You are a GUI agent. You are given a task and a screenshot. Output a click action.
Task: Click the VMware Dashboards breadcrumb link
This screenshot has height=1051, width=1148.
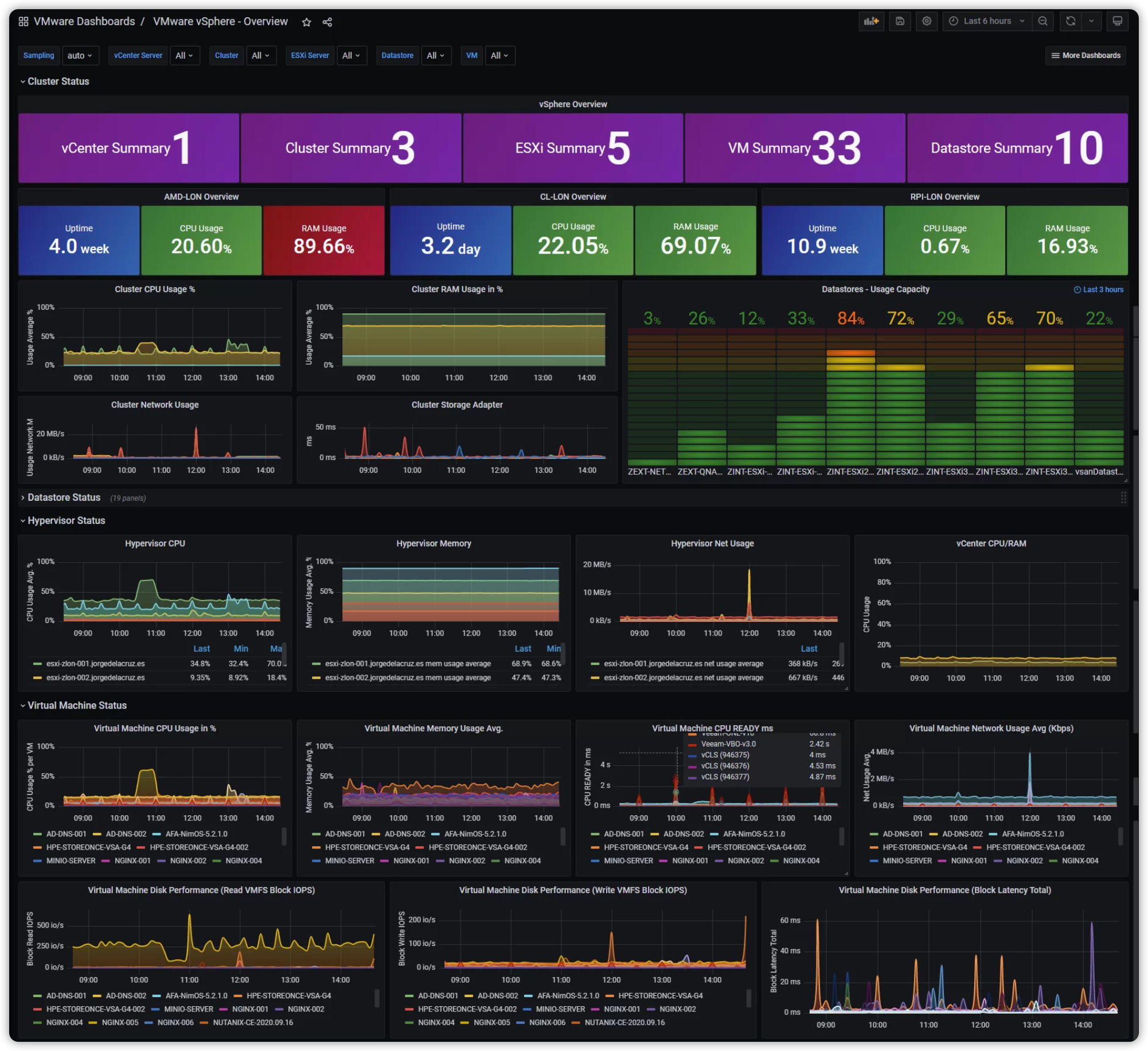click(84, 22)
